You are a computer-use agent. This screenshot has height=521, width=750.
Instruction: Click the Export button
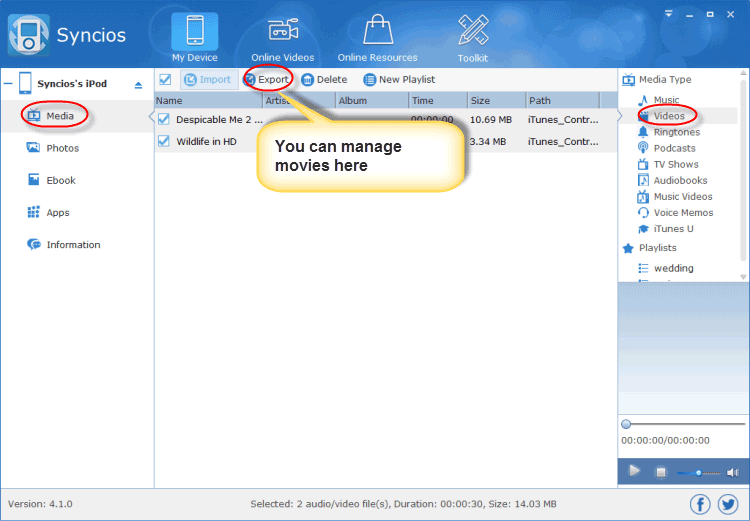(266, 79)
